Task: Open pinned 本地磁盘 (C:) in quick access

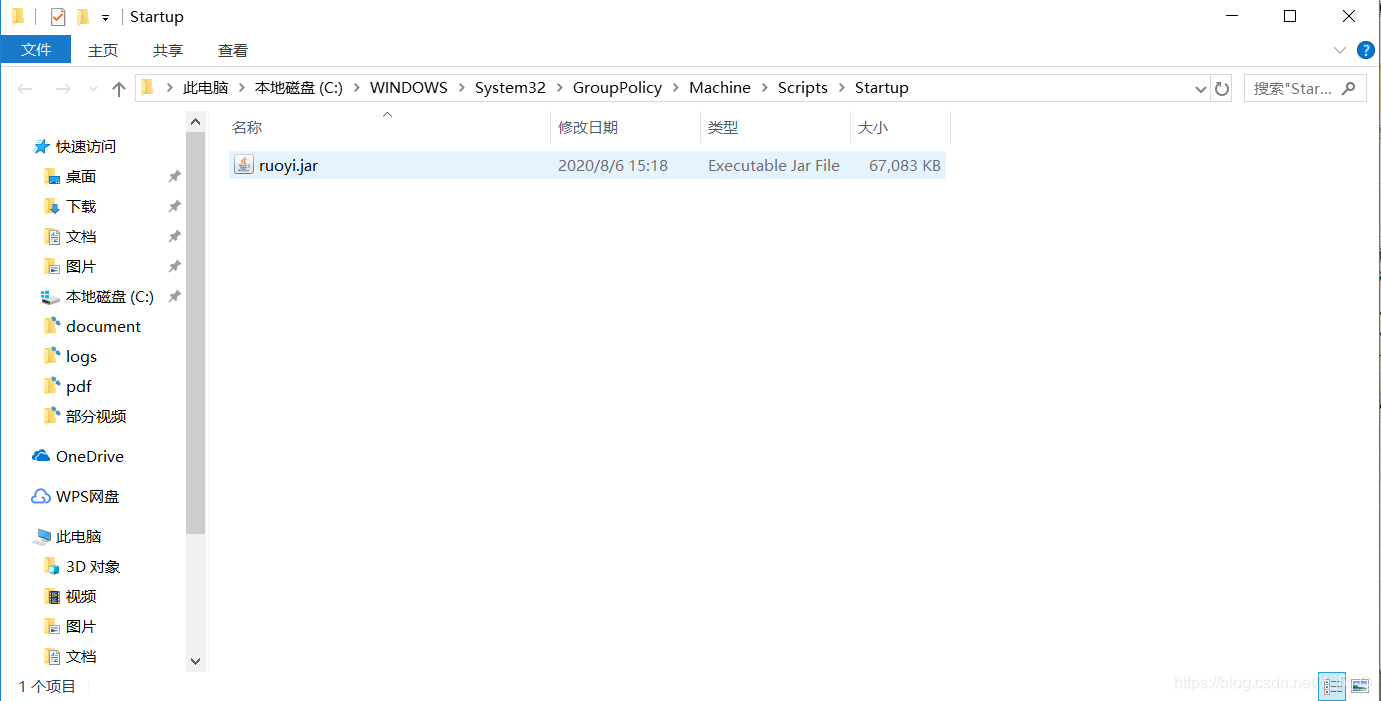Action: [x=110, y=296]
